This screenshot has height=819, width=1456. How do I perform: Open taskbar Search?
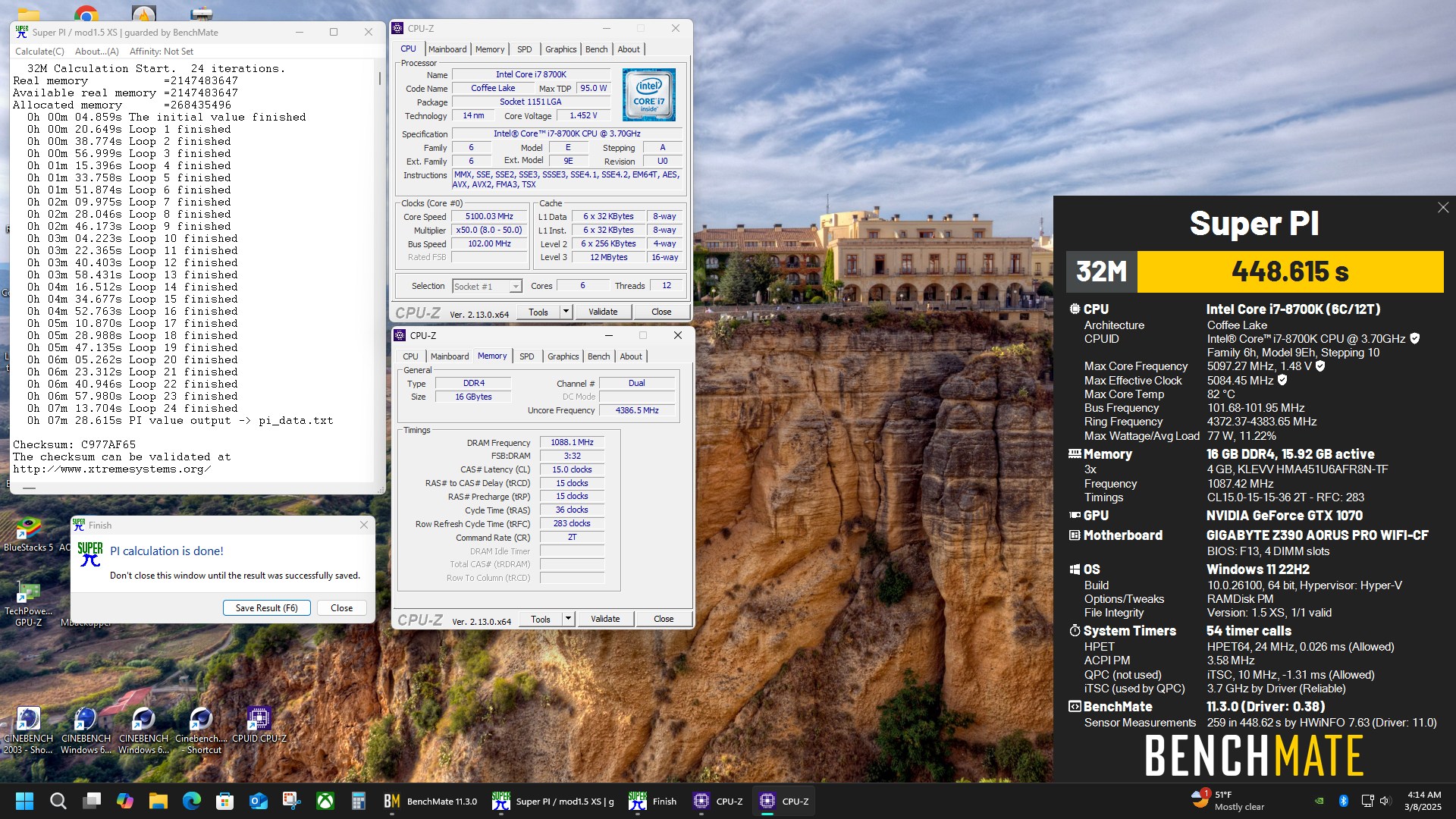(58, 801)
